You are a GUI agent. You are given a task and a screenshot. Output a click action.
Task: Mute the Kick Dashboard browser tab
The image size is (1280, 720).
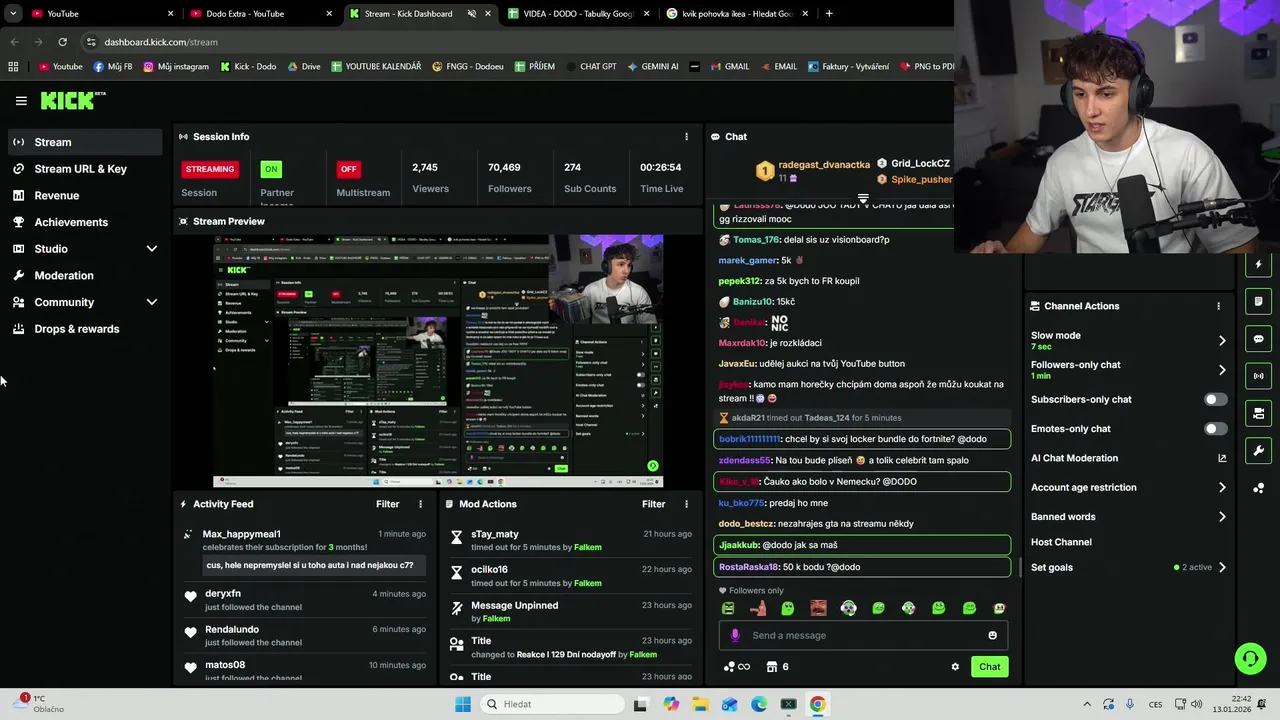472,14
